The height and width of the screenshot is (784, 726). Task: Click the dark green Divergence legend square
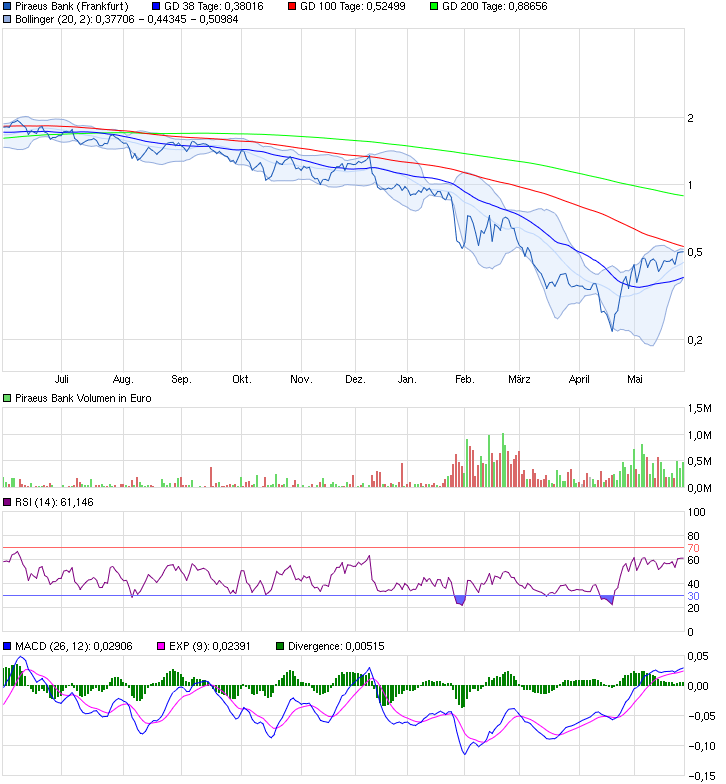coord(281,646)
